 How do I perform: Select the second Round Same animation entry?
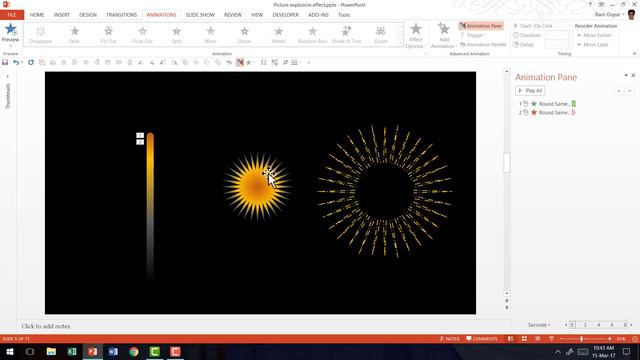547,112
